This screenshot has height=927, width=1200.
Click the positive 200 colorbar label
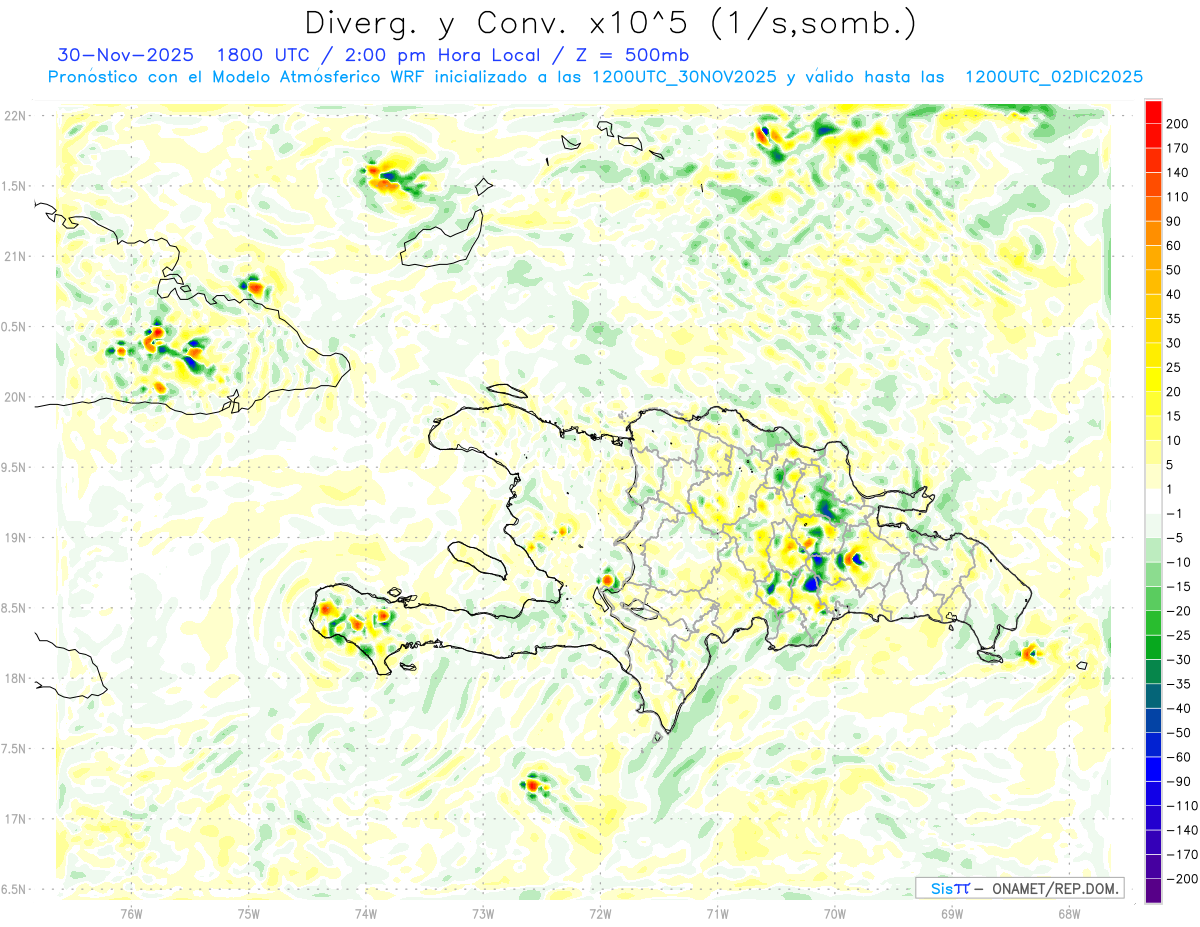(1177, 123)
